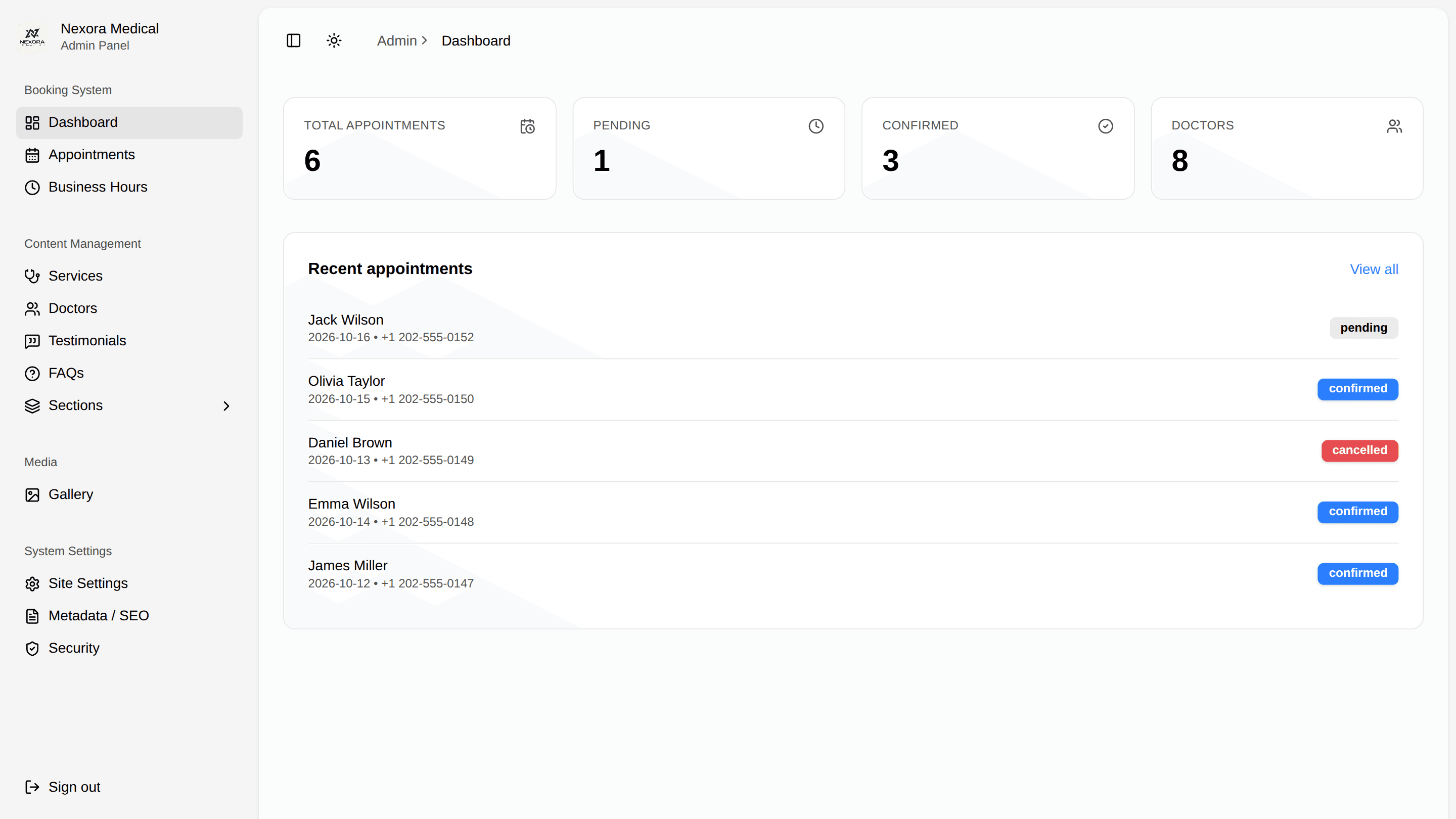
Task: Click the Site Settings gear icon
Action: [x=32, y=583]
